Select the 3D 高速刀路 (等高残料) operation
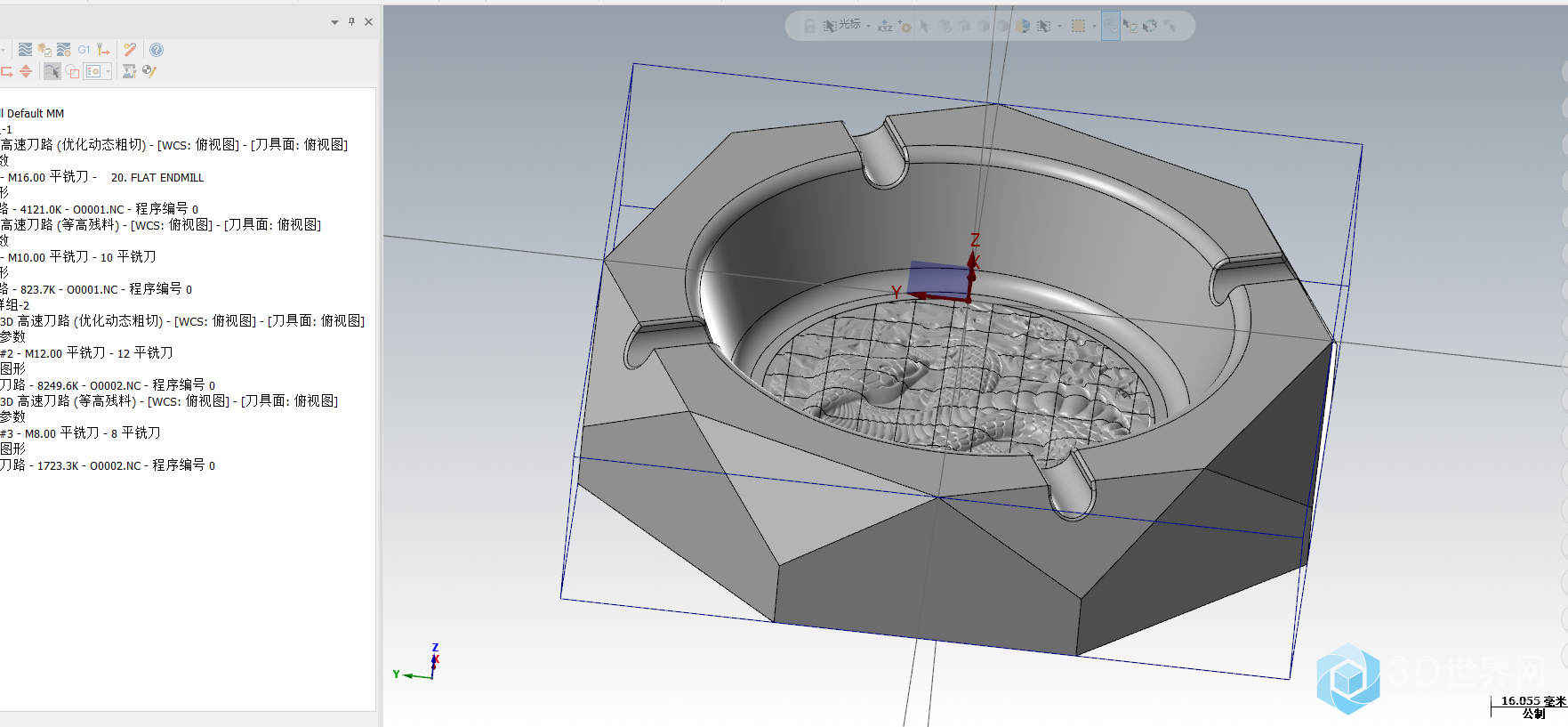The height and width of the screenshot is (727, 1568). pyautogui.click(x=169, y=401)
